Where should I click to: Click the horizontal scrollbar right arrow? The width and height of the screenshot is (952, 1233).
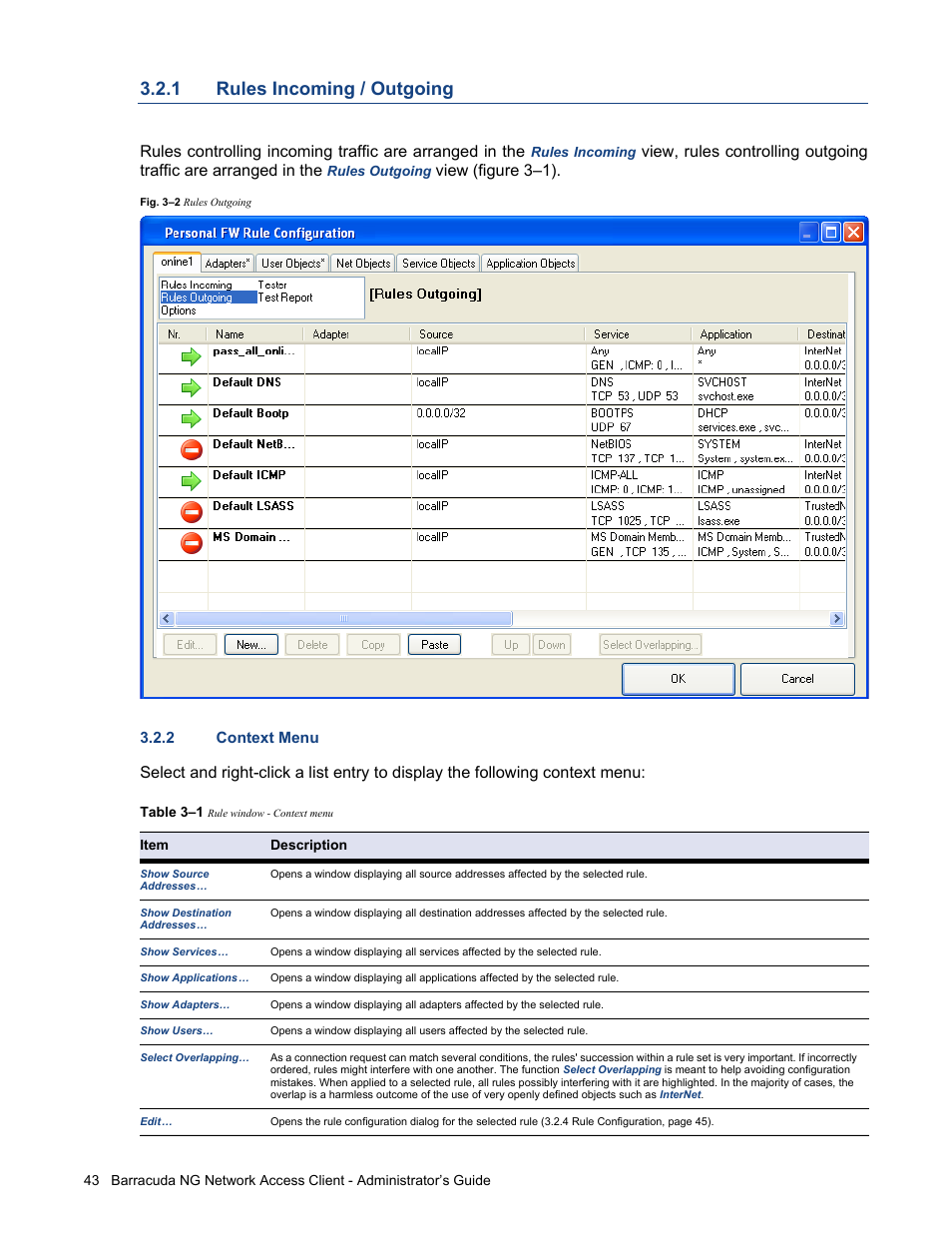pyautogui.click(x=837, y=619)
